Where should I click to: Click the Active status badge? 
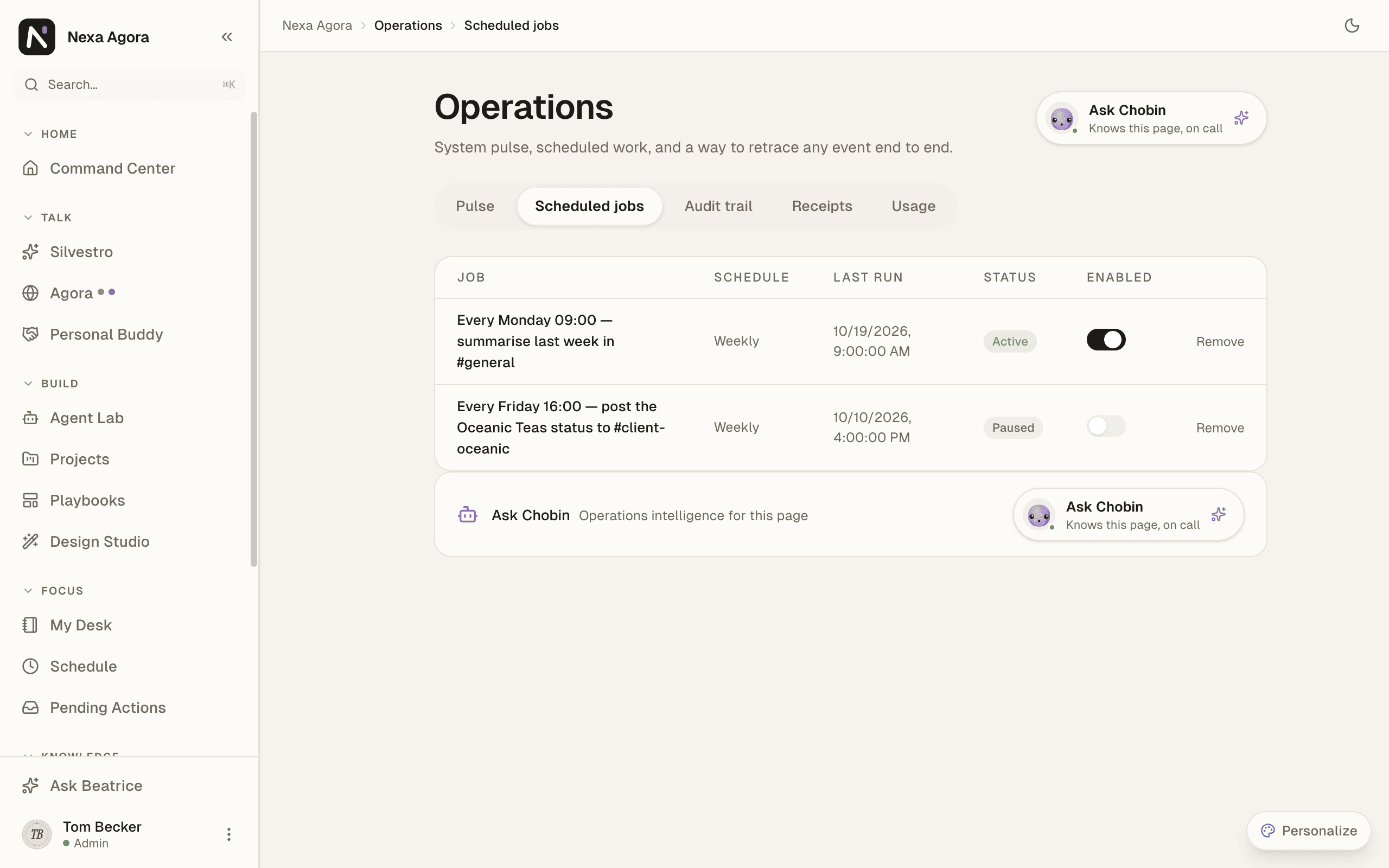click(1010, 342)
